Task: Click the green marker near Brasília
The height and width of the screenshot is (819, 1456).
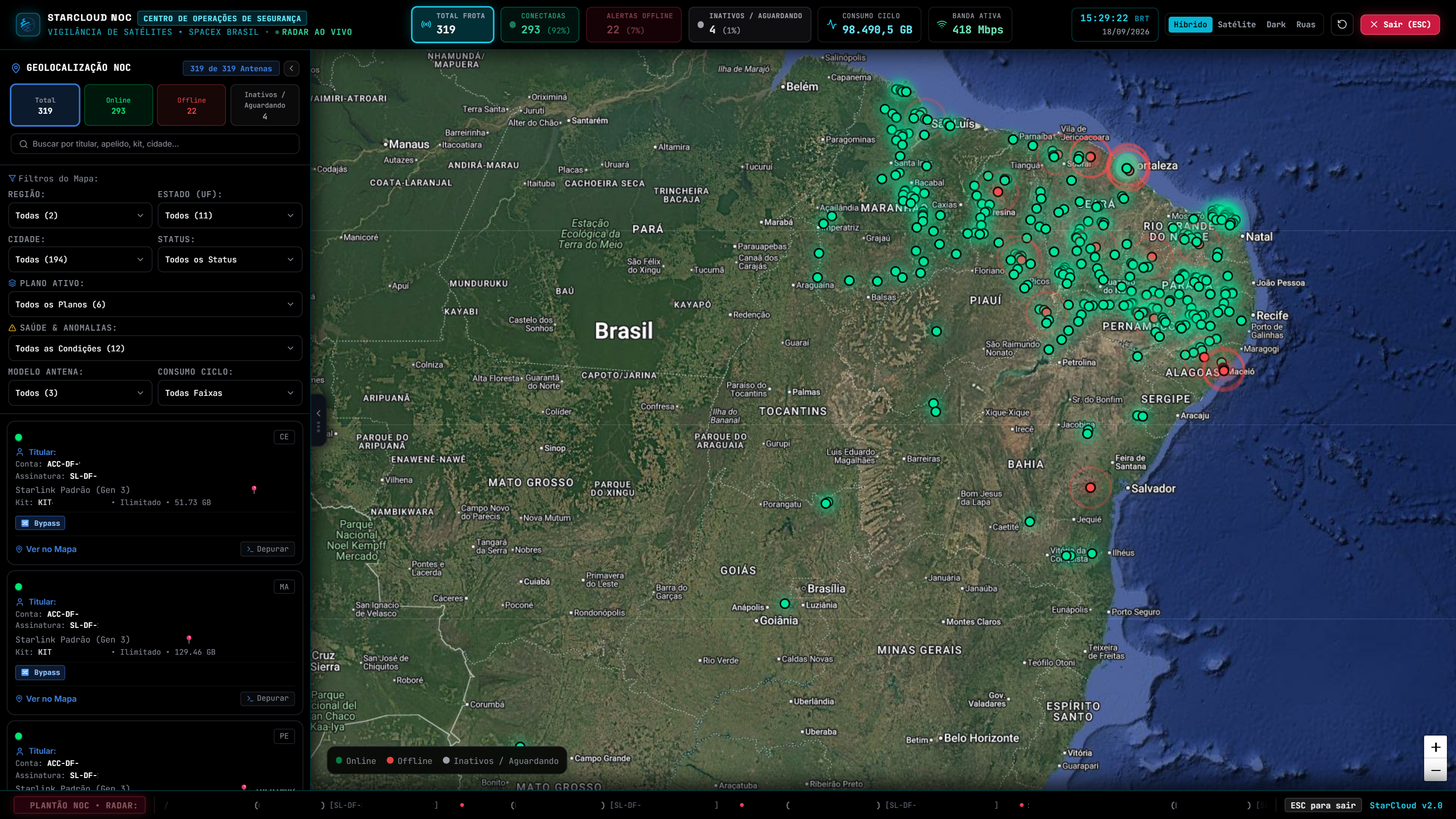Action: tap(785, 604)
